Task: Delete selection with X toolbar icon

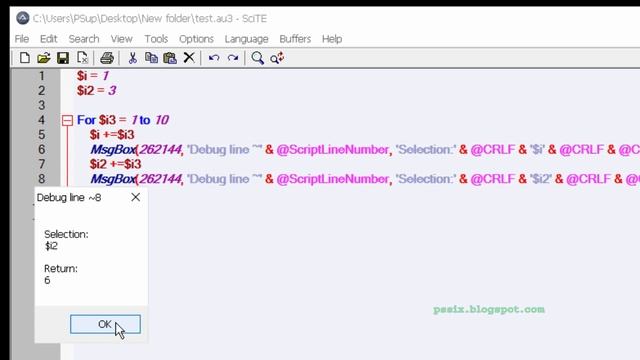Action: 189,58
